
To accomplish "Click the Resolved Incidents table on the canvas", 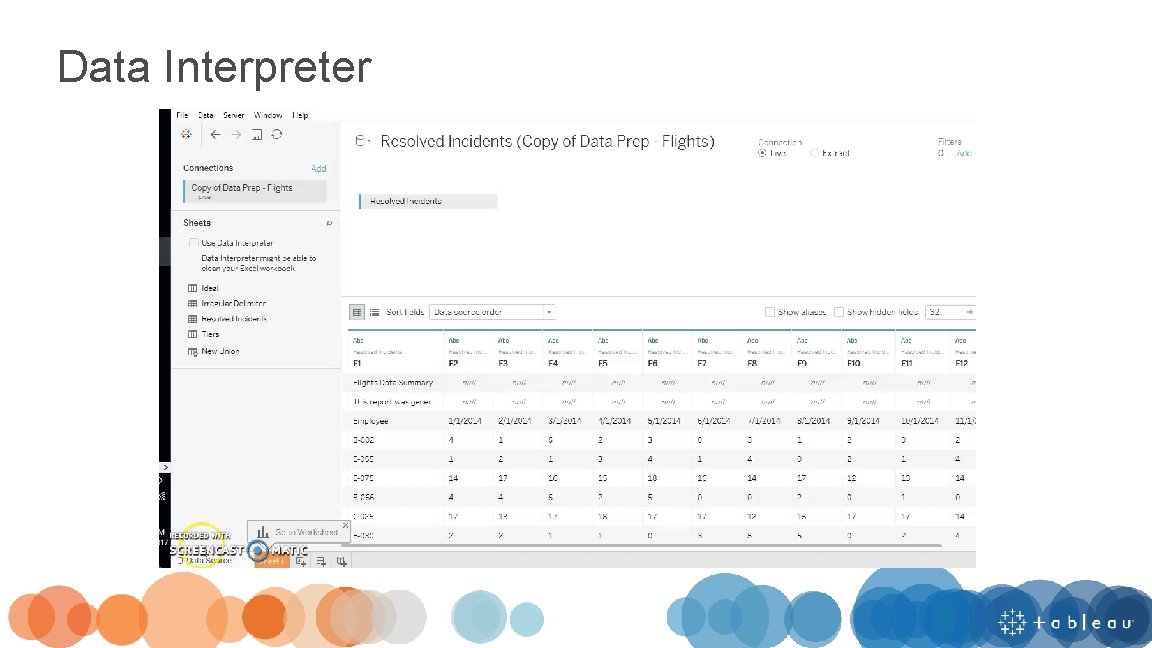I will pos(428,201).
